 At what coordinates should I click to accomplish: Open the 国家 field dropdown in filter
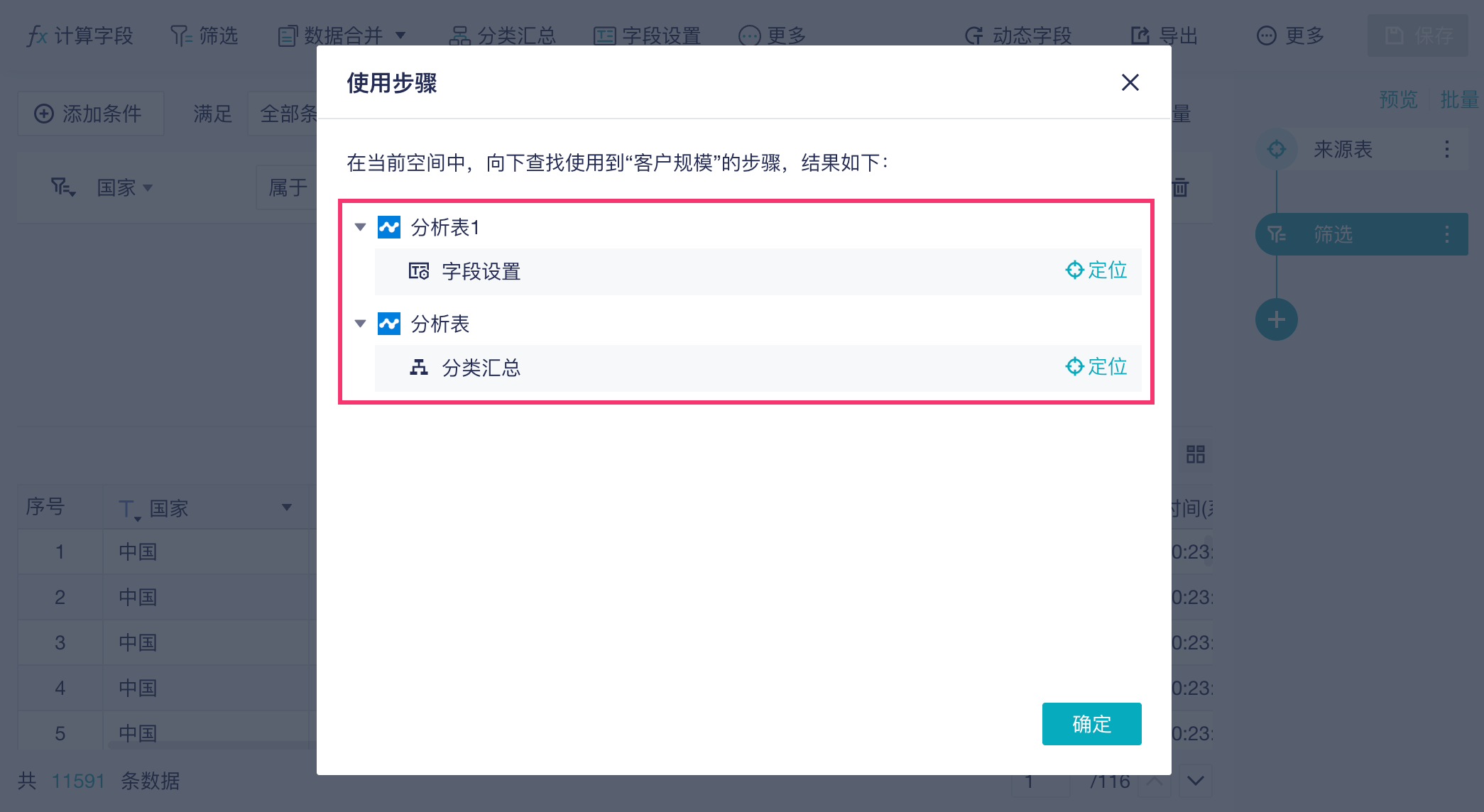click(125, 188)
